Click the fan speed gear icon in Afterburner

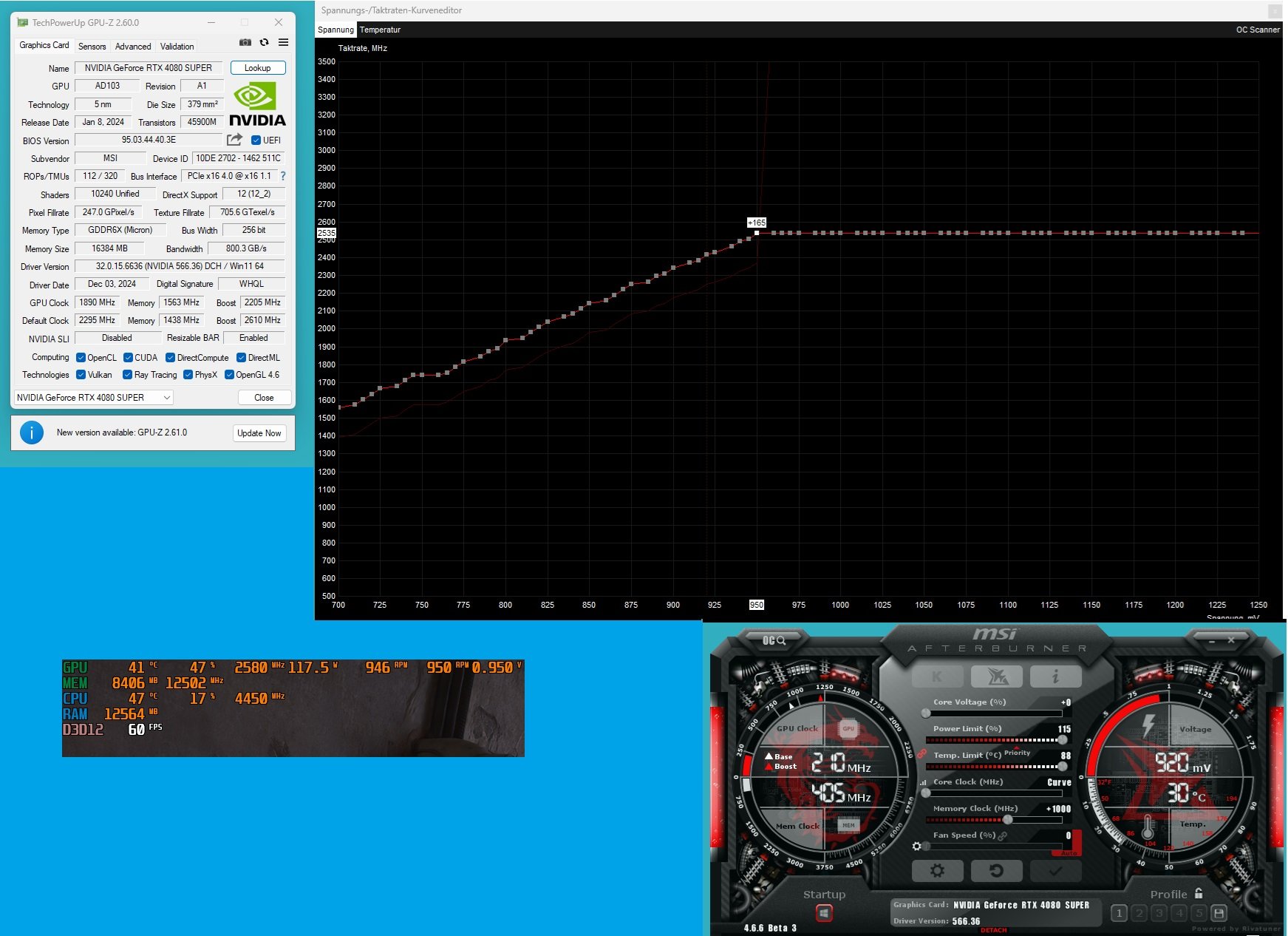click(x=917, y=847)
